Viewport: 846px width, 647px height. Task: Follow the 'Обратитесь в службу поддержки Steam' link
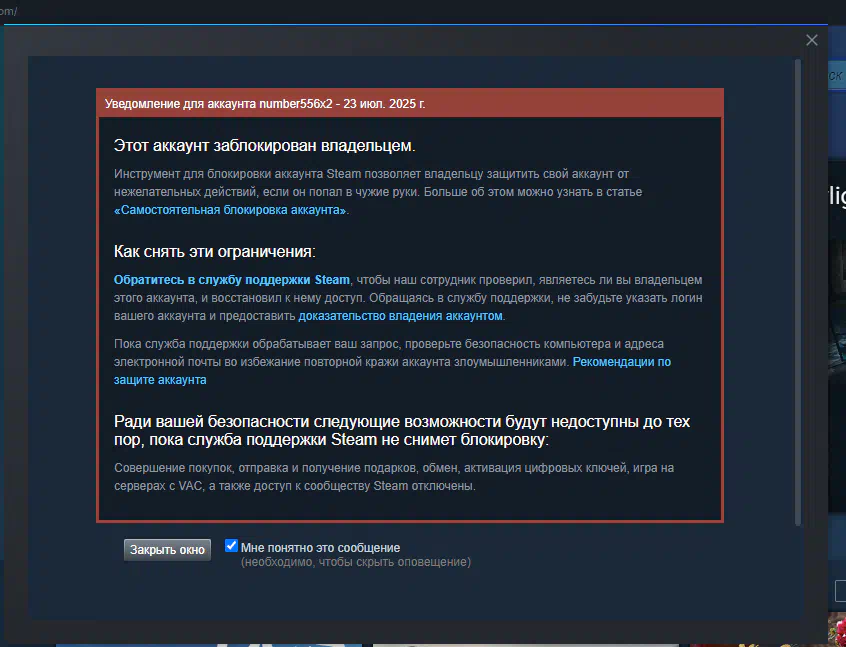tap(232, 280)
